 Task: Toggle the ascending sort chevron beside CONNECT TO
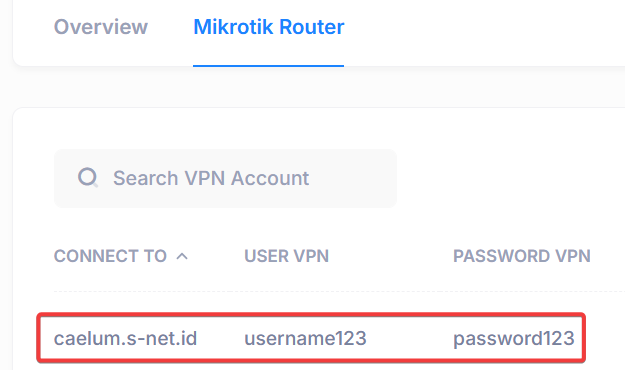pos(182,256)
